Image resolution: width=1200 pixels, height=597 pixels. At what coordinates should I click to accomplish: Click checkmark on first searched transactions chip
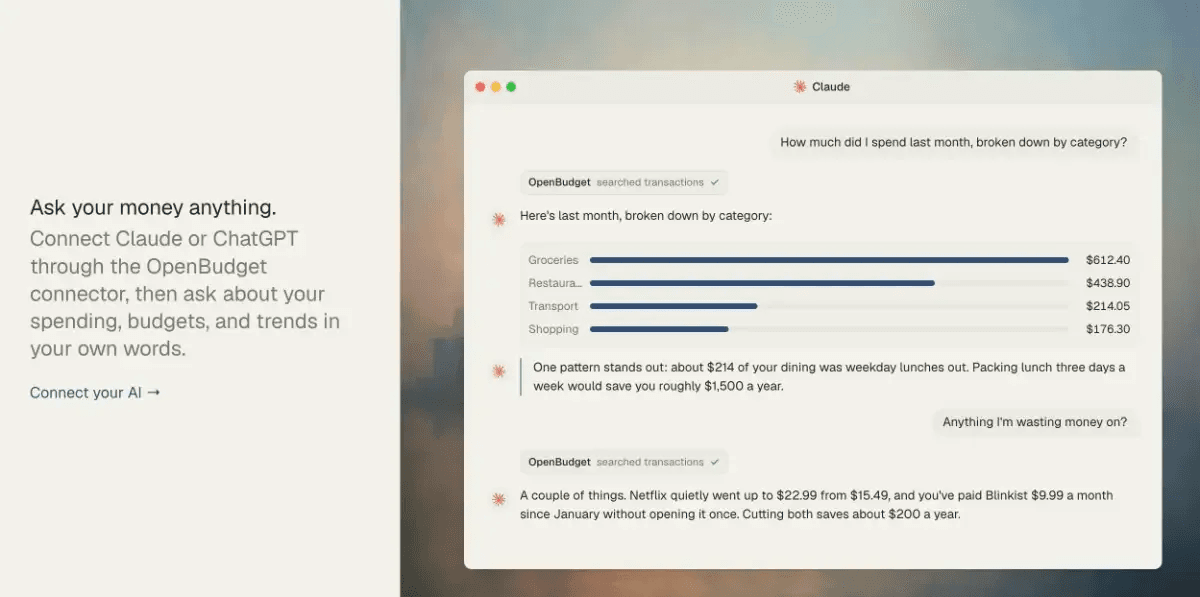(x=714, y=183)
